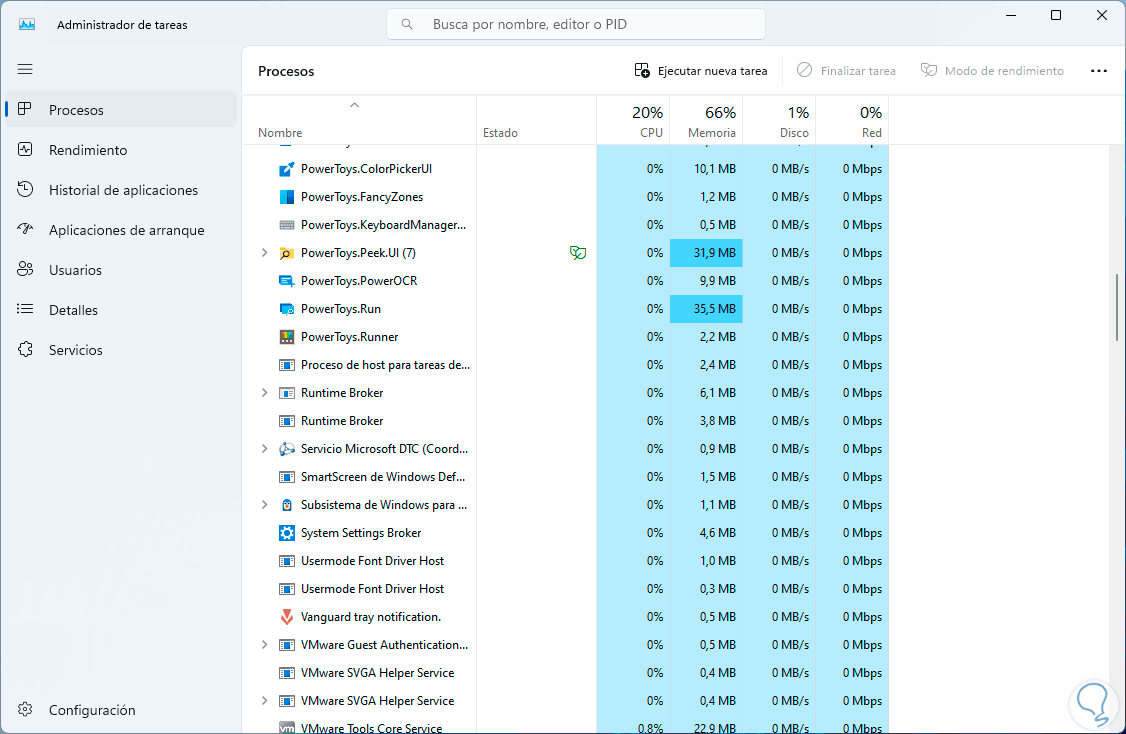Click the PowerToys.KeyboardManager process icon
The width and height of the screenshot is (1126, 734).
[x=287, y=225]
